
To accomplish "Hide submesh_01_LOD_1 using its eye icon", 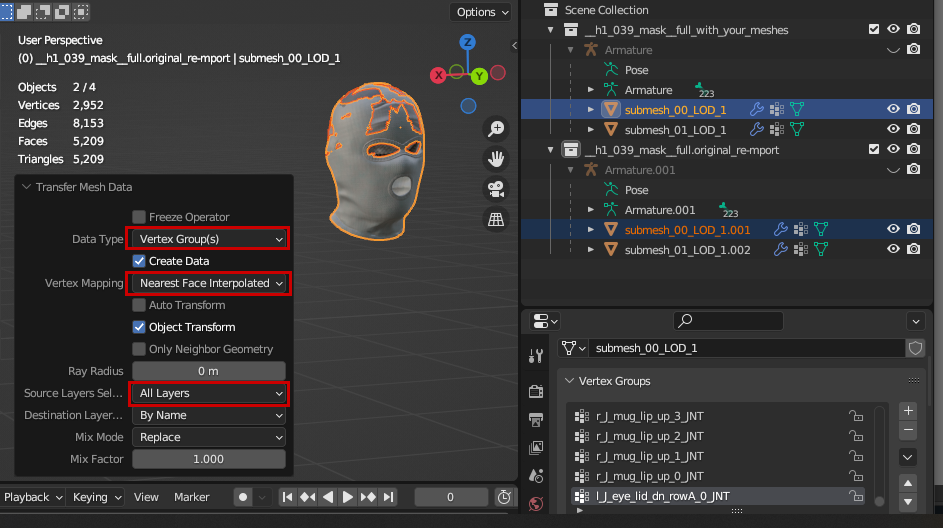I will tap(893, 130).
